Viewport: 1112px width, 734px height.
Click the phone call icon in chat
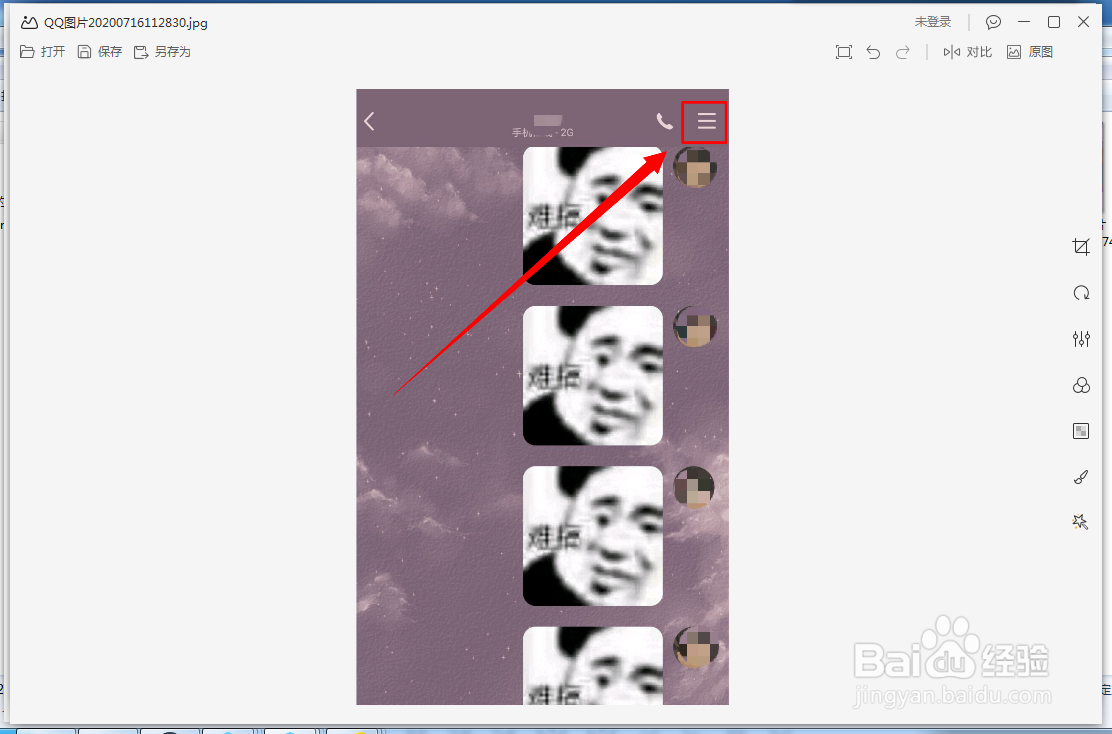tap(664, 121)
